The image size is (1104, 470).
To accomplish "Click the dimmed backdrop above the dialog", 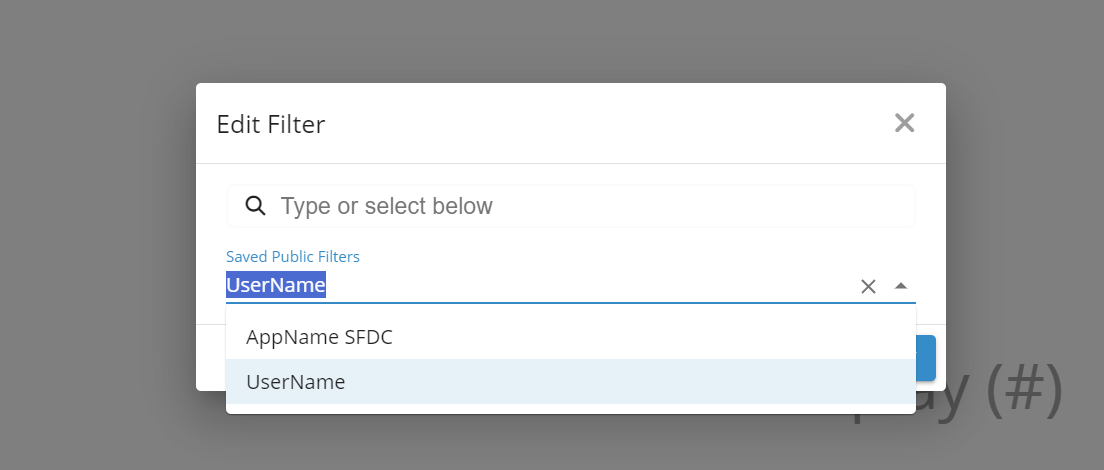I will coord(570,40).
